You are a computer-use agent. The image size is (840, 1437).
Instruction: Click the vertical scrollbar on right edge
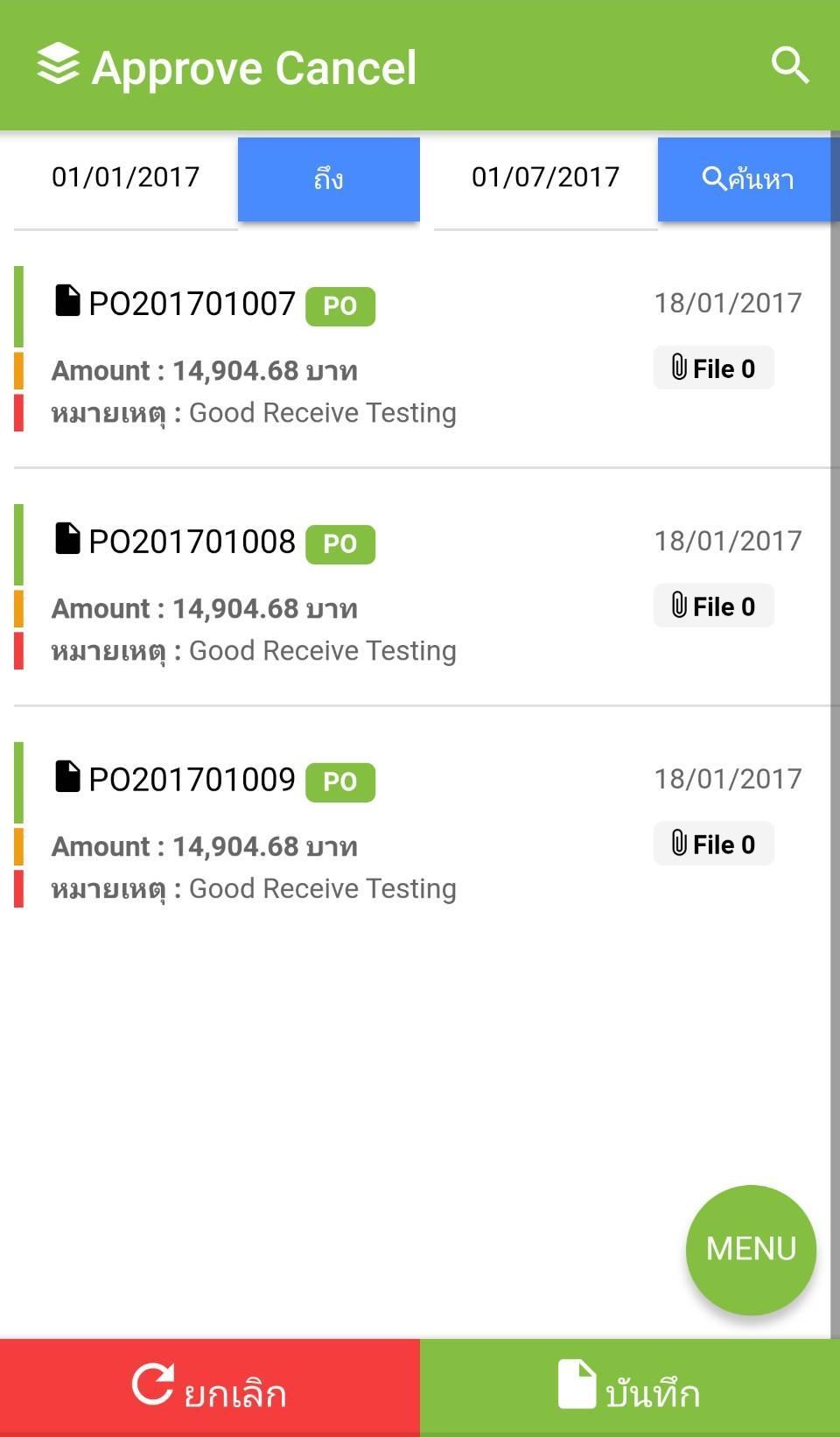(x=835, y=700)
